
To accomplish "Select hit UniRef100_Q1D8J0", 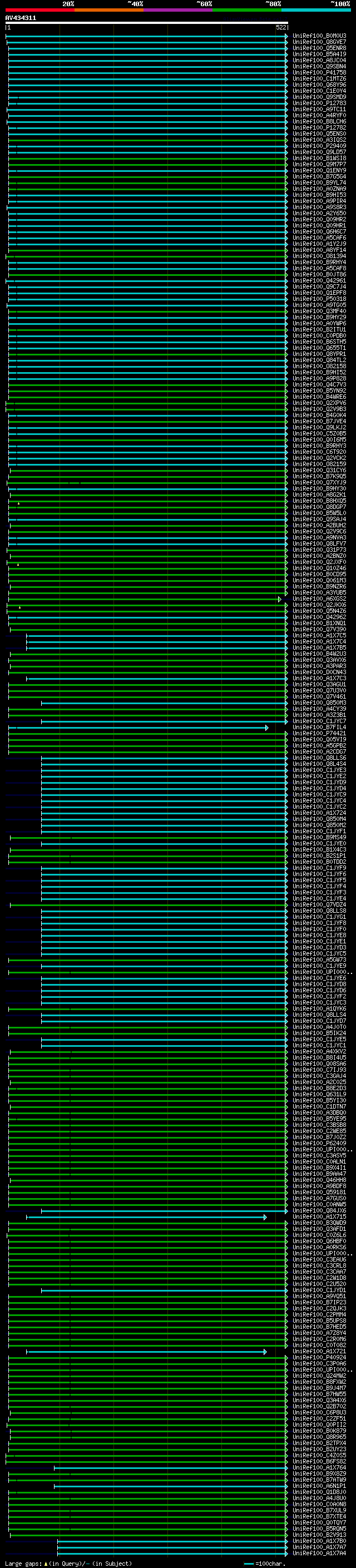I will point(319,1492).
